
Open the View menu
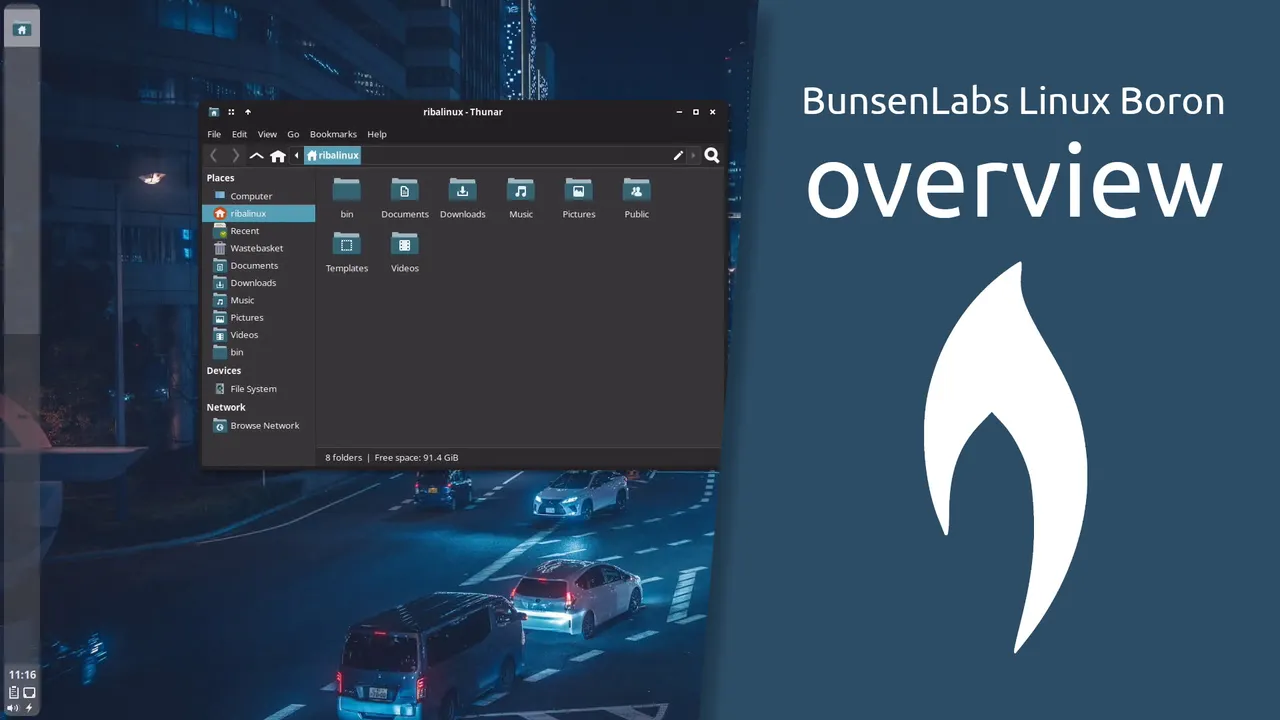(x=267, y=134)
